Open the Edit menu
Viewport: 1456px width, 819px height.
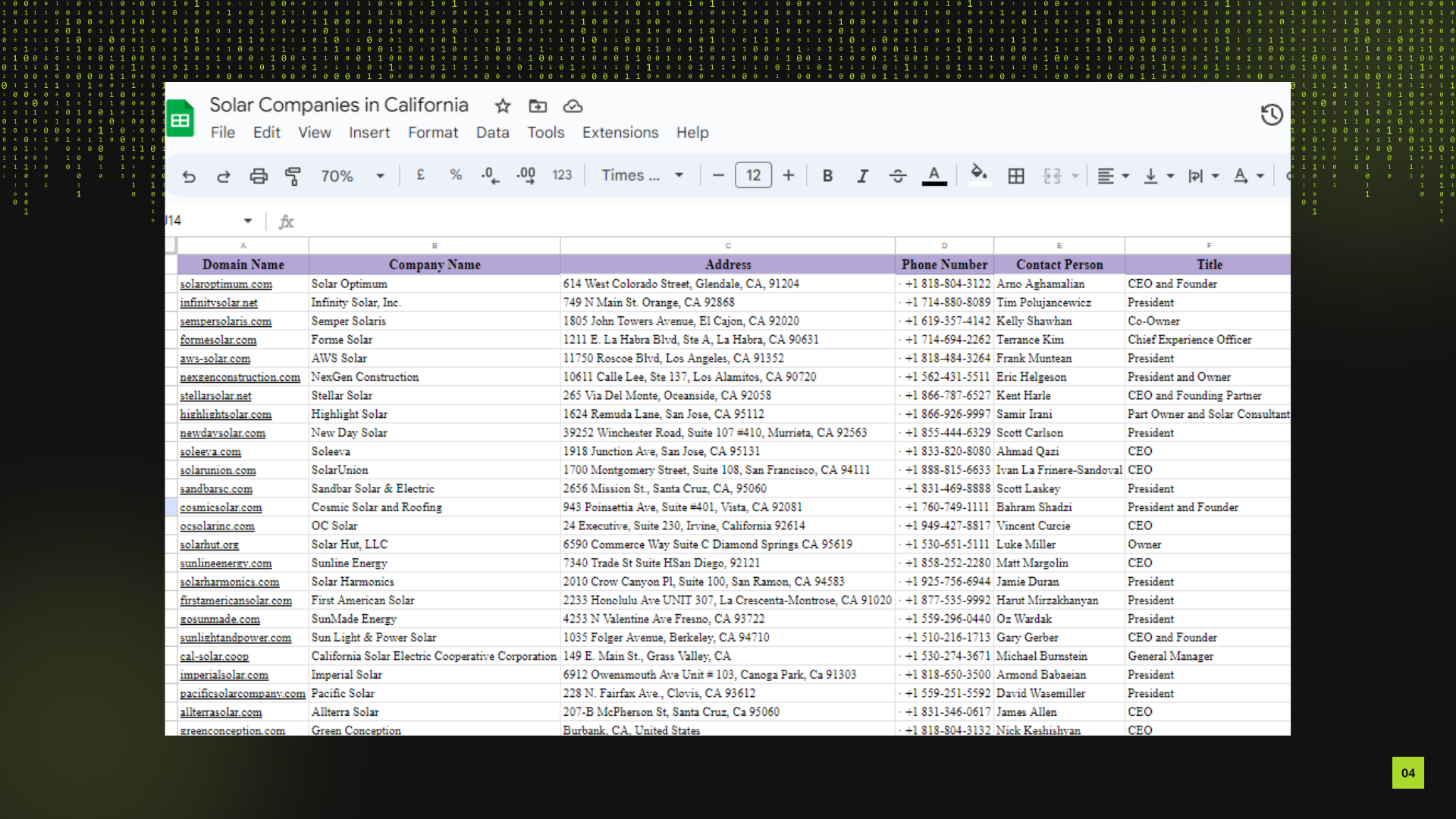click(x=267, y=133)
